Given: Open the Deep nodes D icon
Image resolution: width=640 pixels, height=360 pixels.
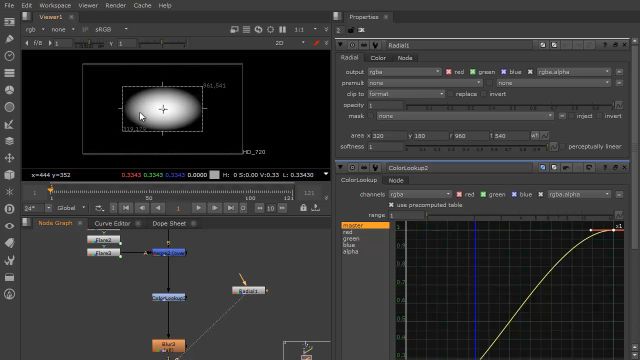Looking at the screenshot, I should click(x=9, y=209).
